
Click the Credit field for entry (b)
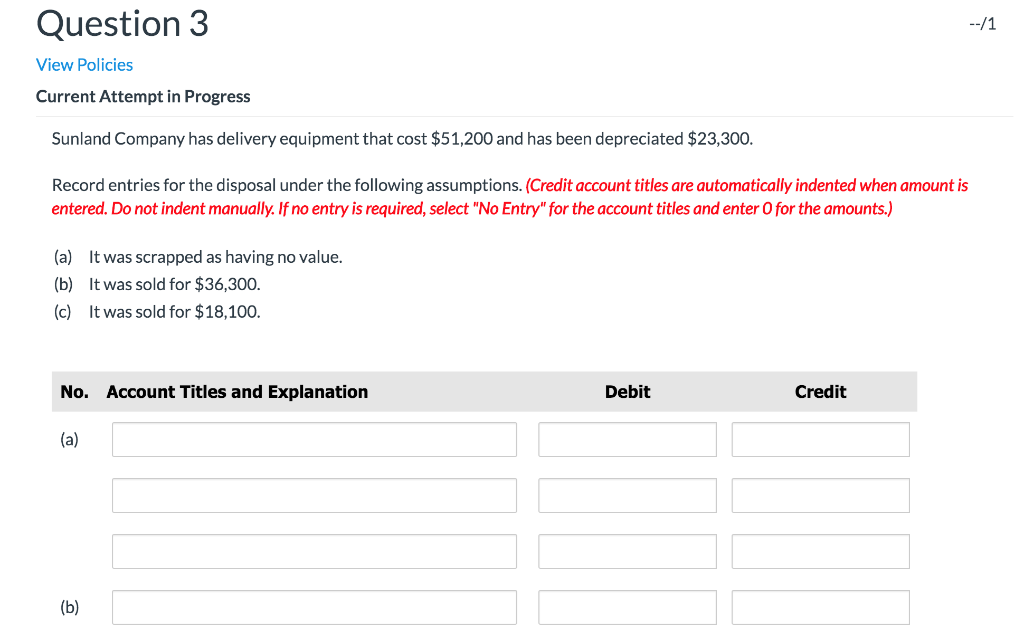coord(820,607)
